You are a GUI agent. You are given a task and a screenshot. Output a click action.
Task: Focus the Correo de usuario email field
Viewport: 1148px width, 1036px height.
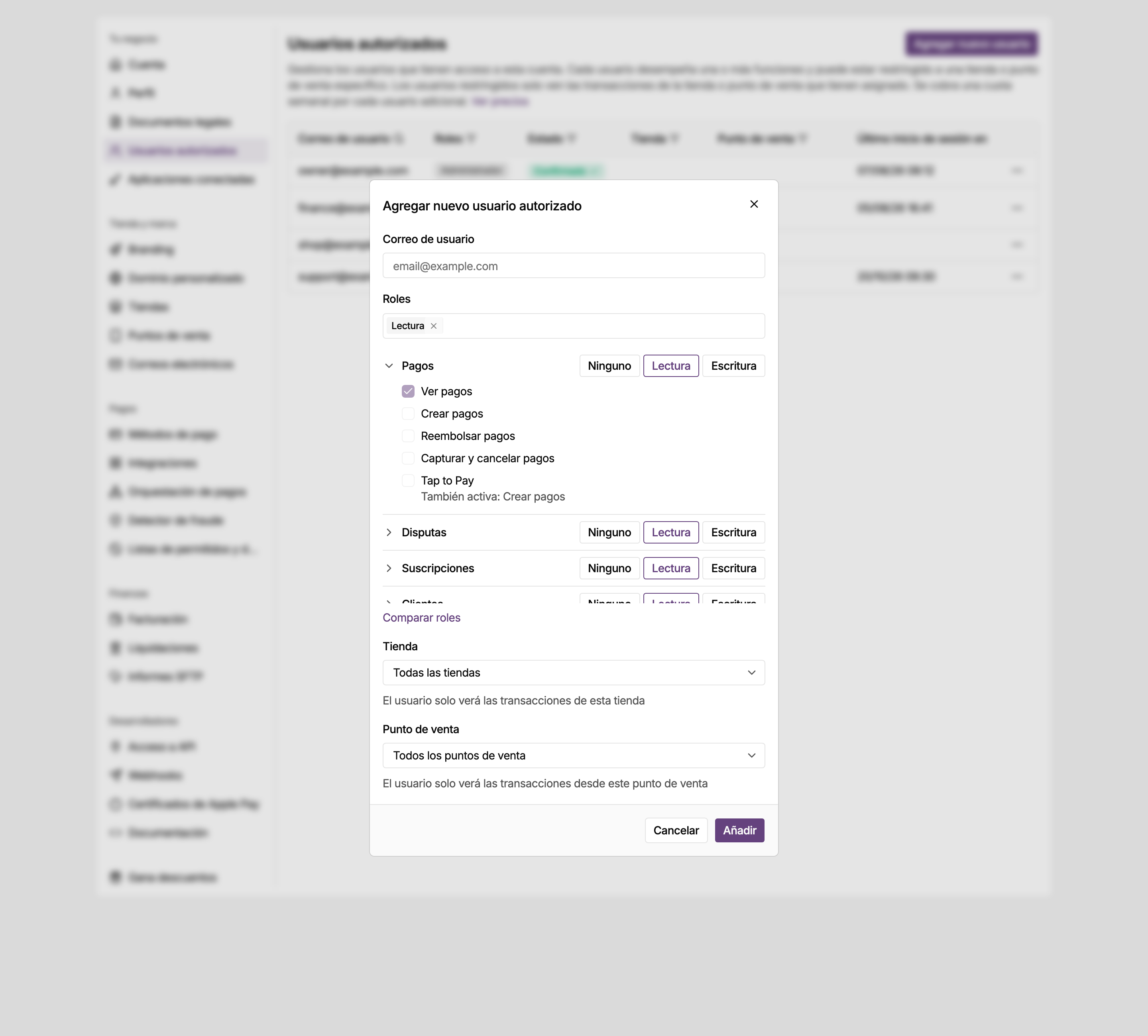[574, 266]
